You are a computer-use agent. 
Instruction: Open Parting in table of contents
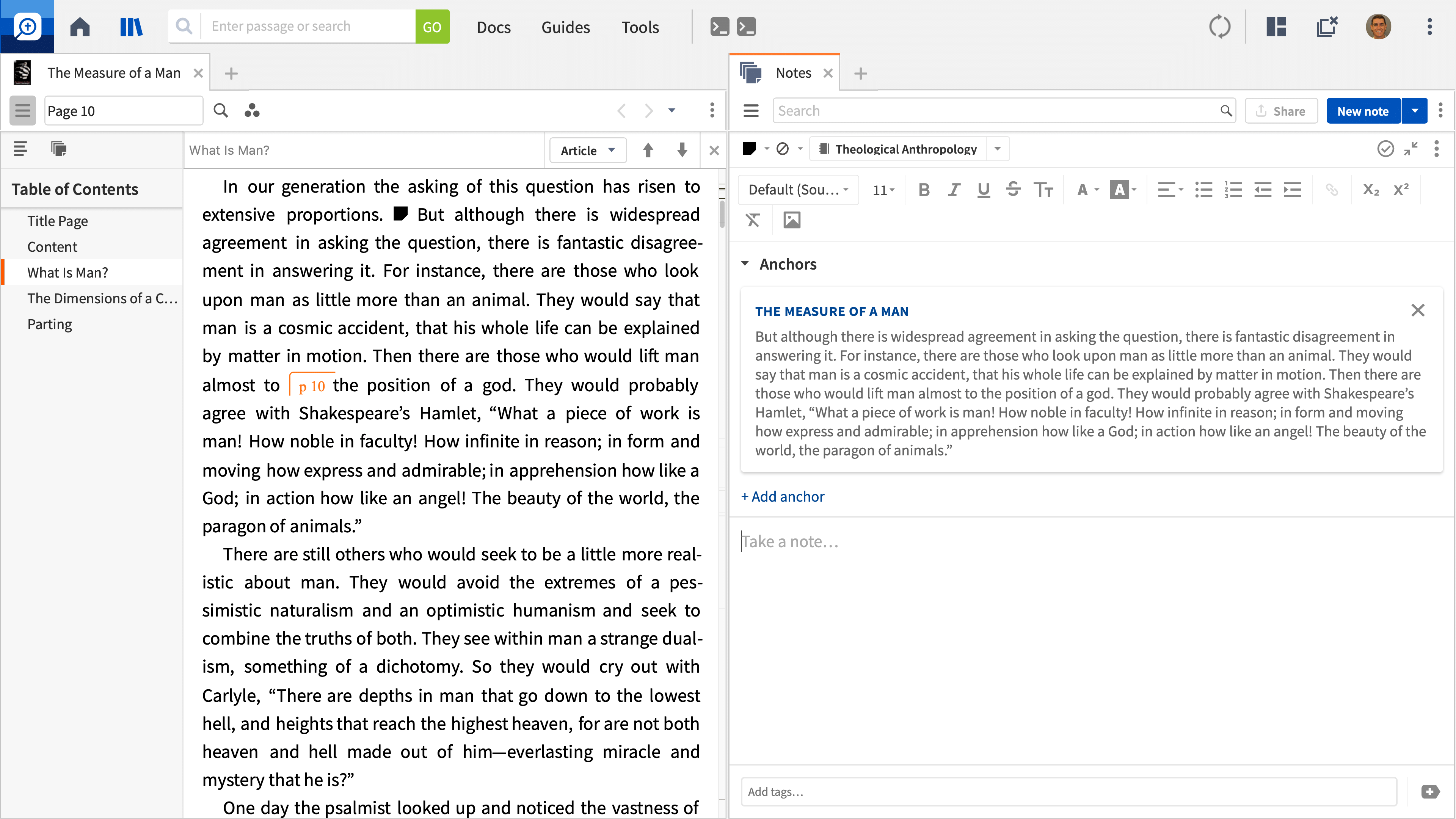pos(50,324)
